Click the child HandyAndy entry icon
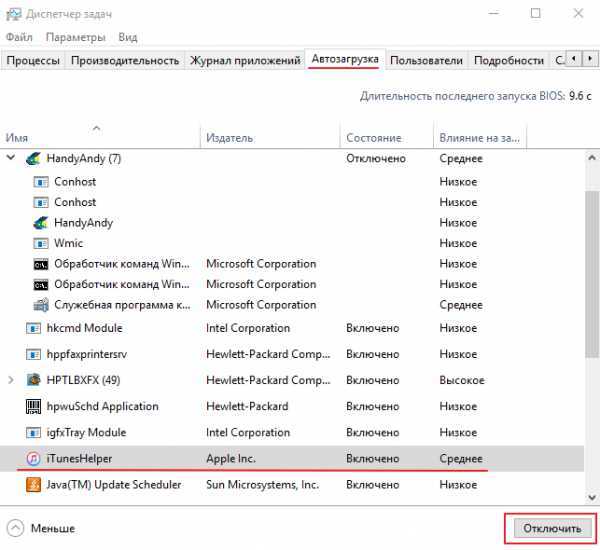This screenshot has height=550, width=600. click(41, 223)
